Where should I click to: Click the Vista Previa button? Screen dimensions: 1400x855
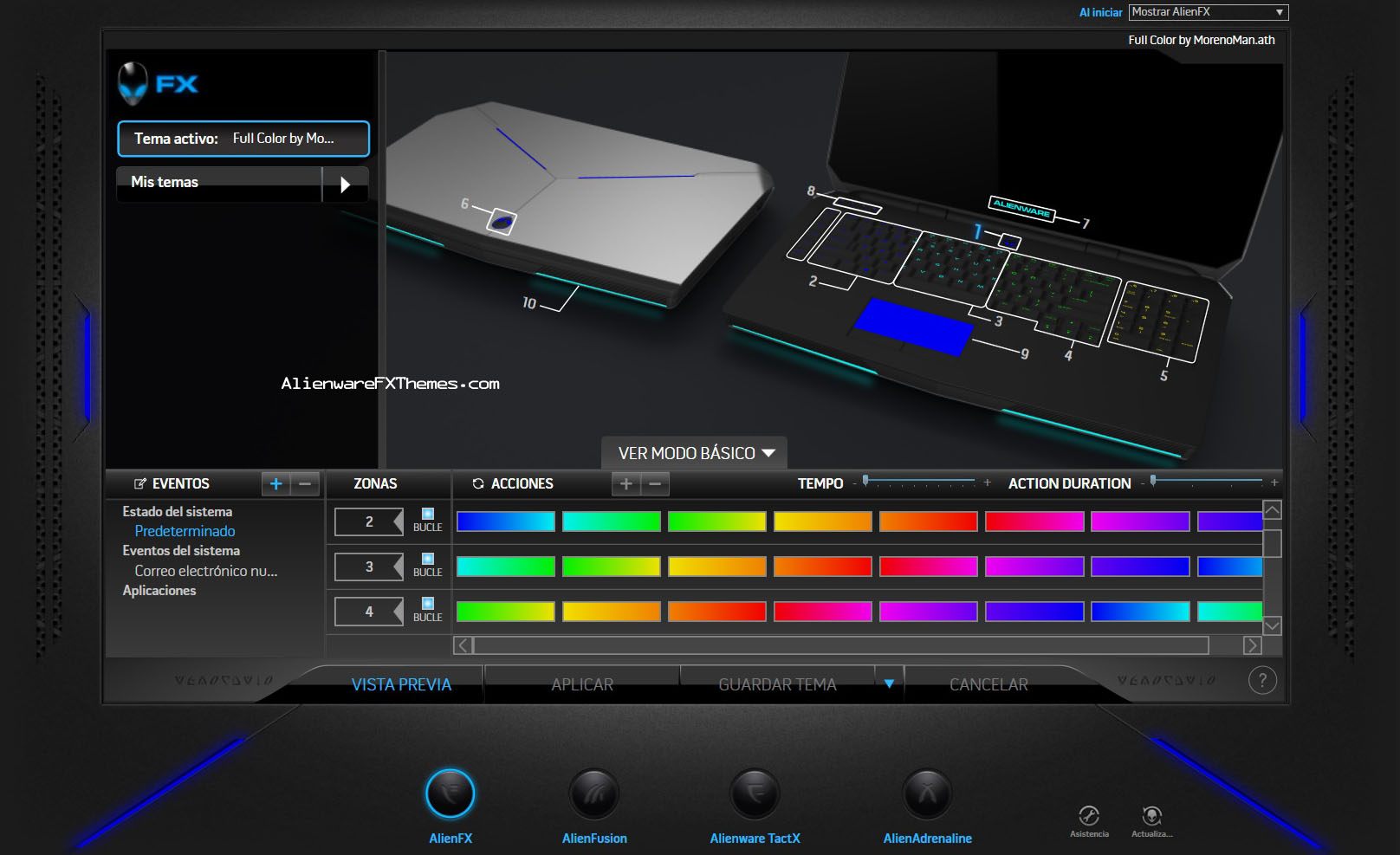[x=401, y=684]
